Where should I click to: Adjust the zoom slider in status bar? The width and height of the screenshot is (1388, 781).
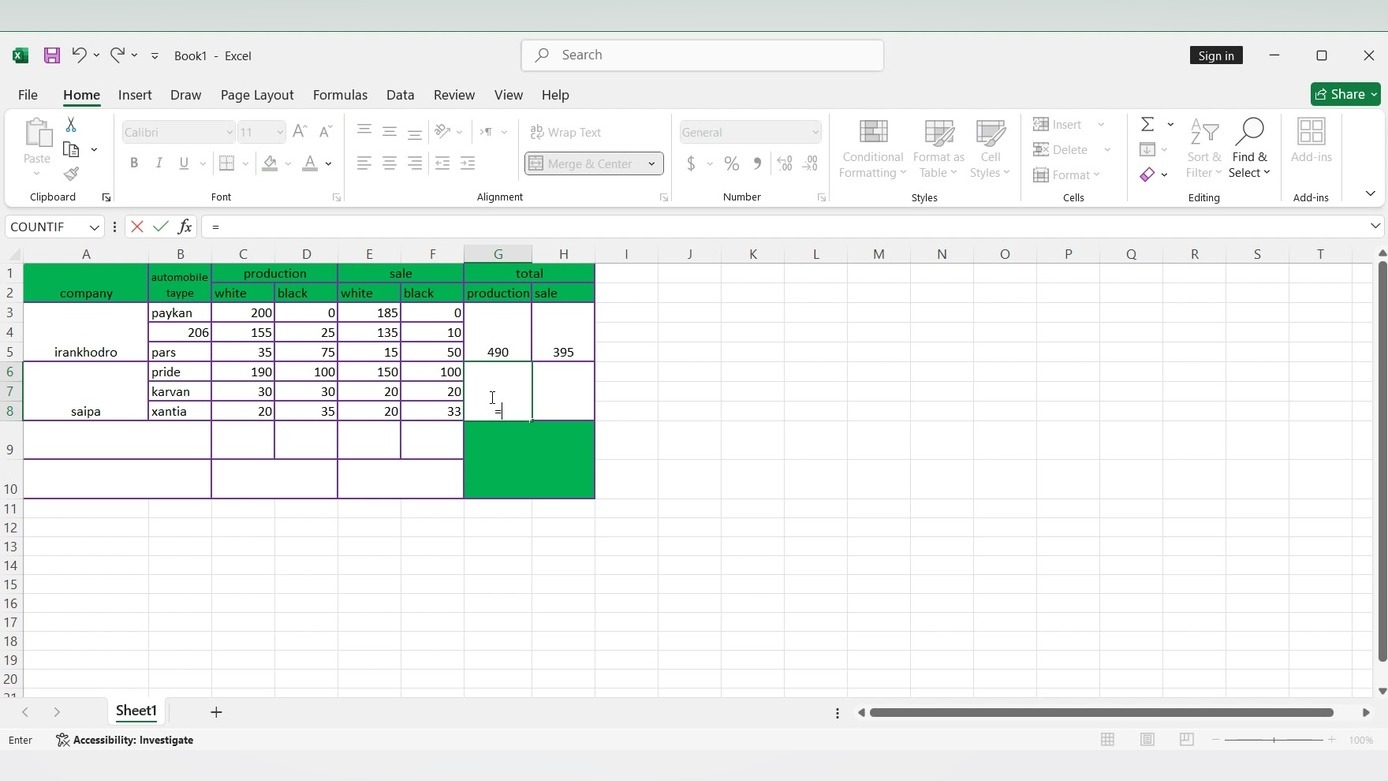(1274, 740)
